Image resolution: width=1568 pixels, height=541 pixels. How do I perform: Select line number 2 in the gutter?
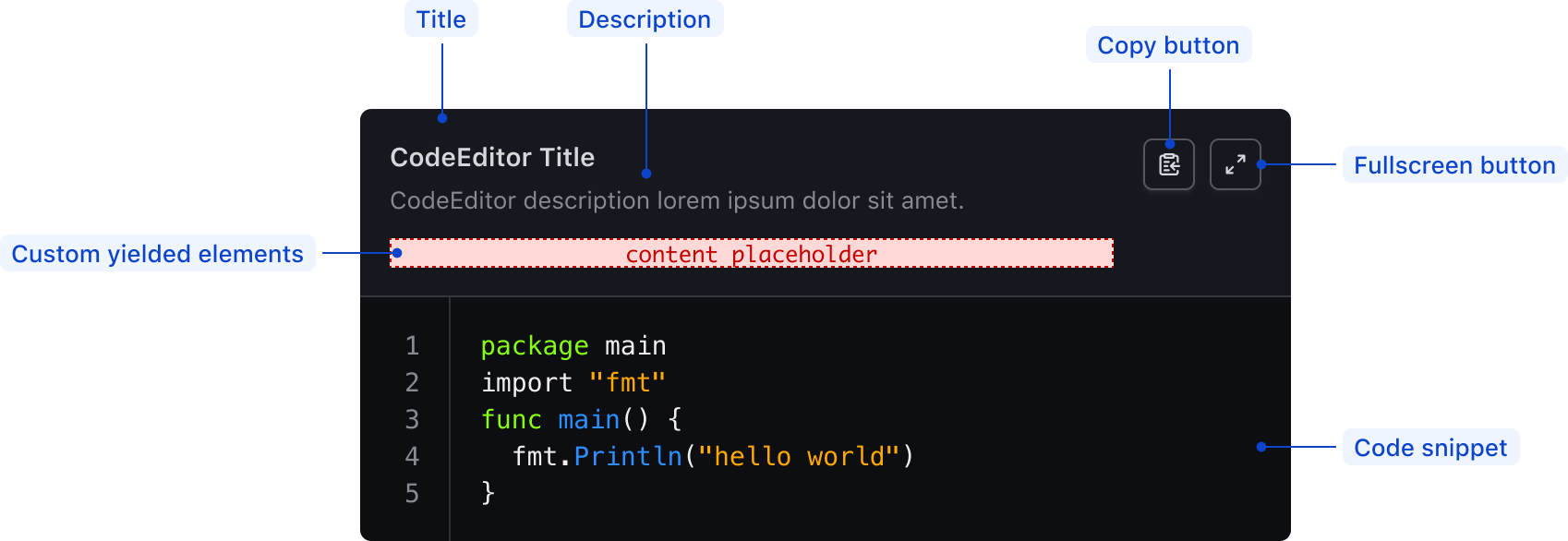(412, 383)
